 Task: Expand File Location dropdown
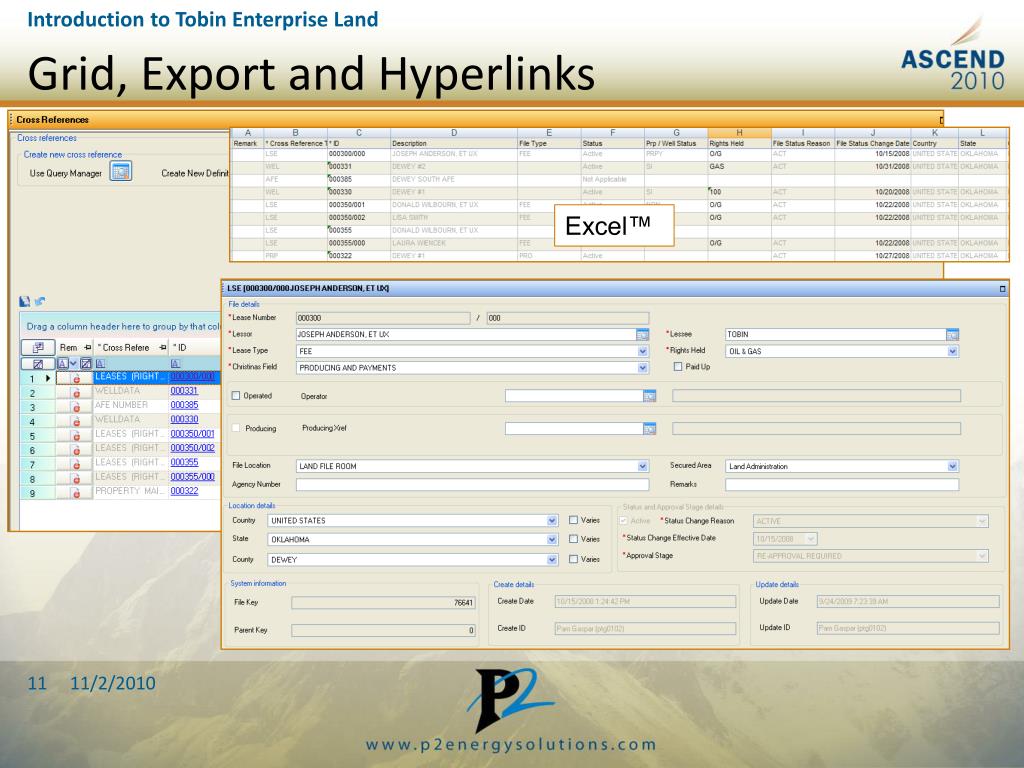coord(643,466)
